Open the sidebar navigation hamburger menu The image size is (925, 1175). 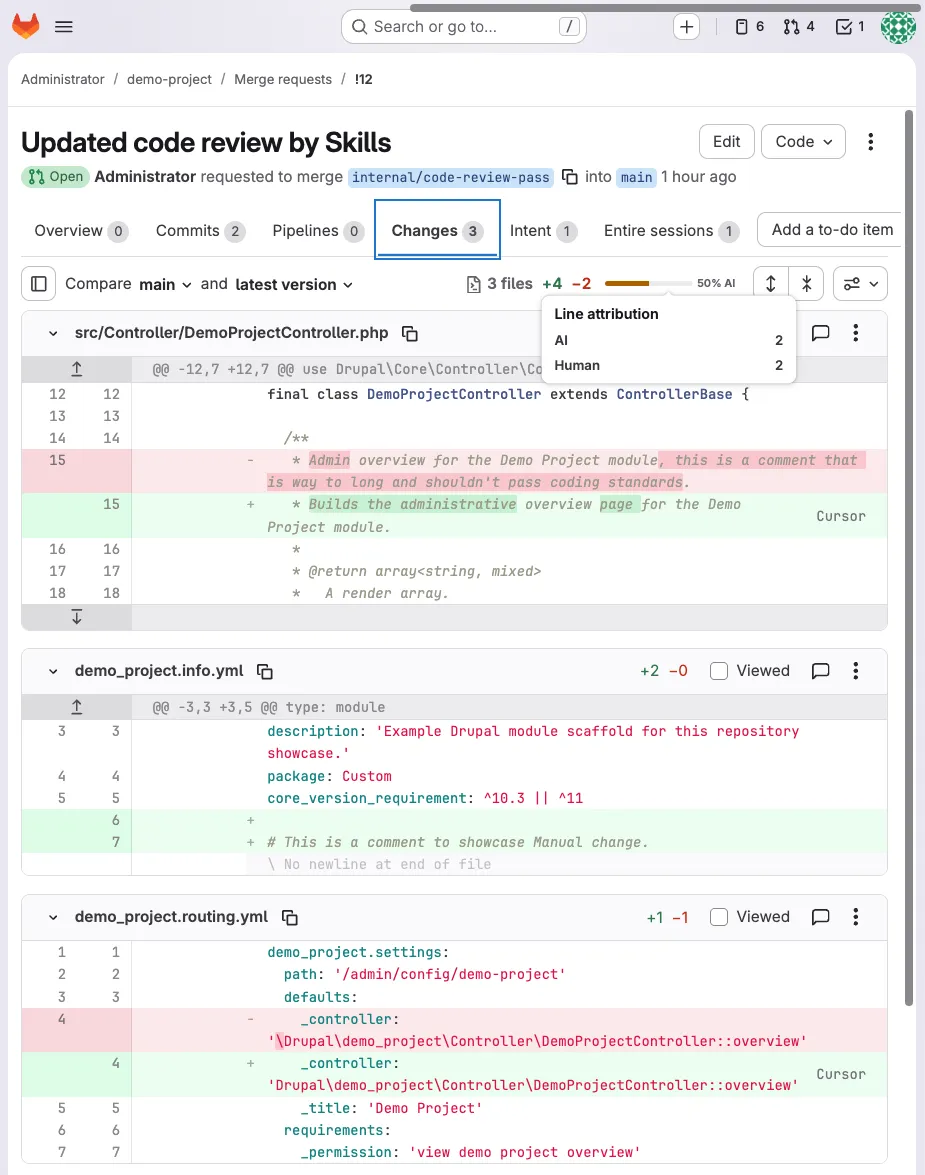(x=64, y=27)
